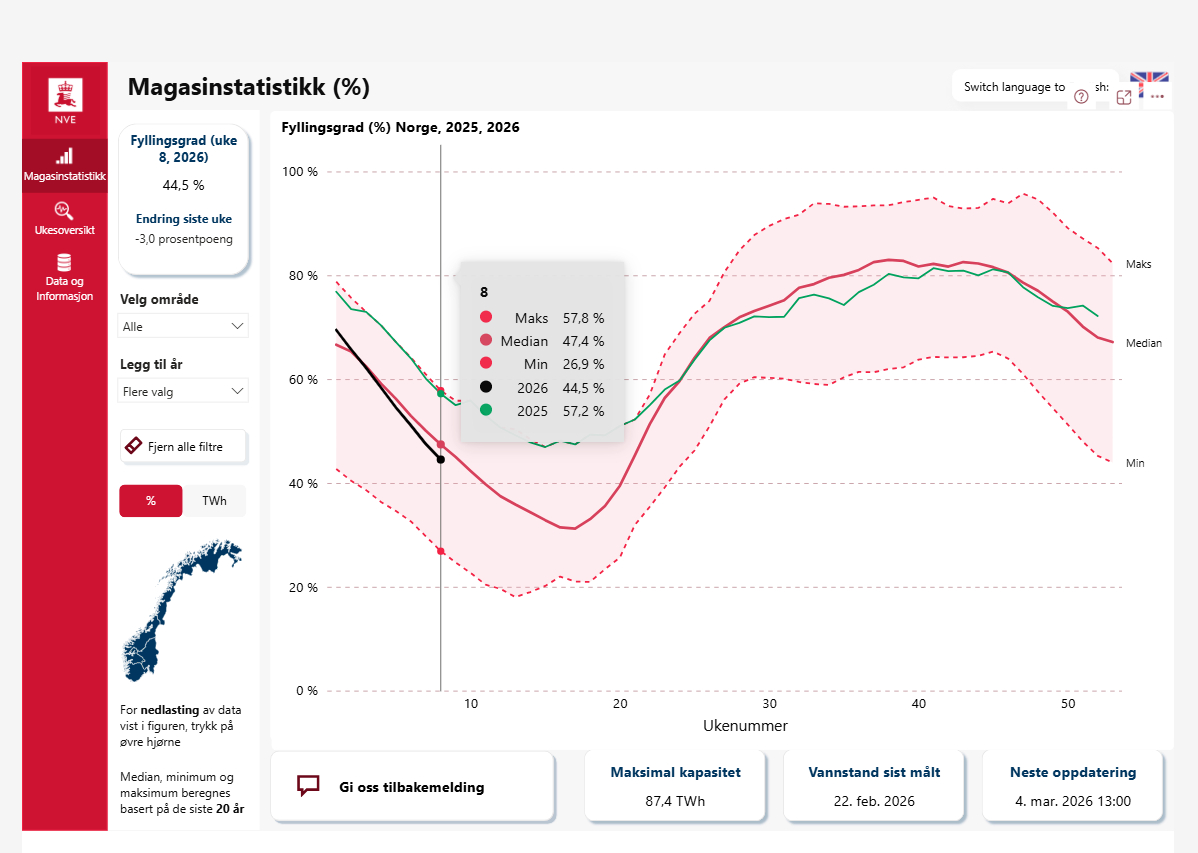The image size is (1198, 853).
Task: Click the Switch language to English label
Action: 1014,87
